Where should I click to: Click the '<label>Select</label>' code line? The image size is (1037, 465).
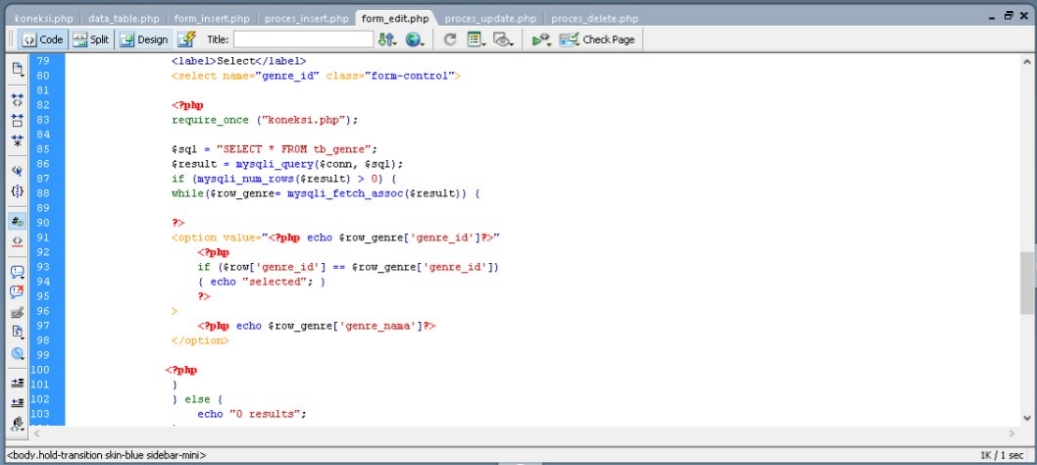239,61
